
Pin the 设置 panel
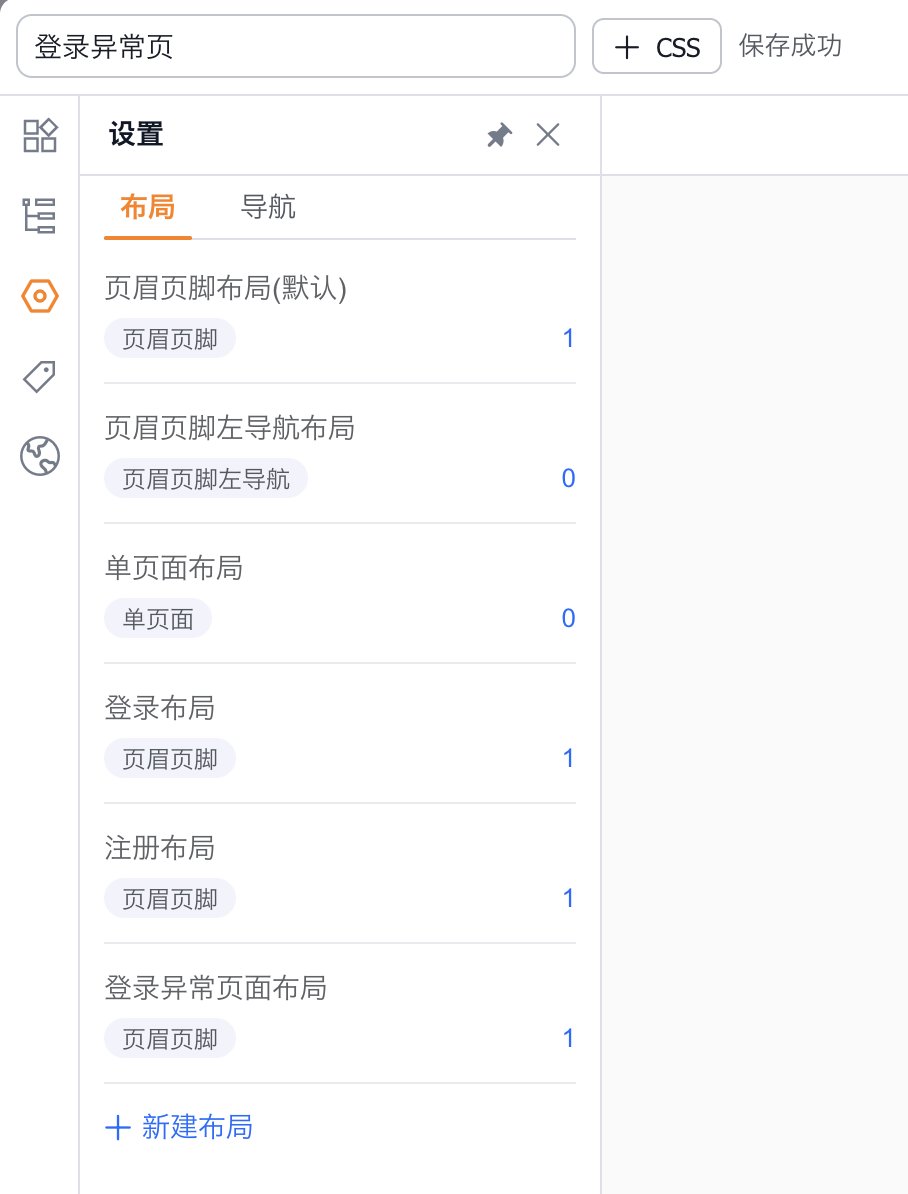(499, 135)
